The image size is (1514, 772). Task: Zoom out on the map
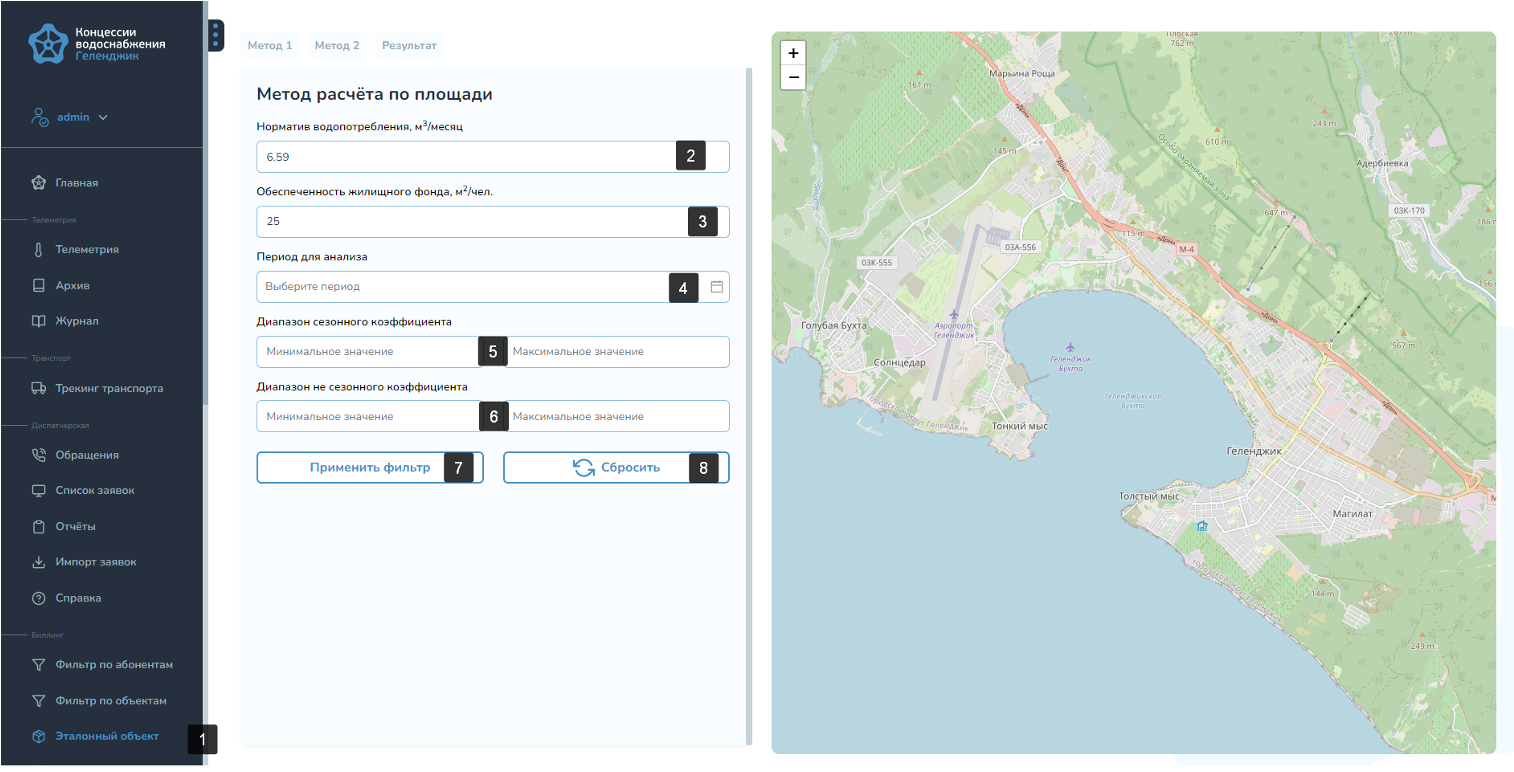point(793,77)
